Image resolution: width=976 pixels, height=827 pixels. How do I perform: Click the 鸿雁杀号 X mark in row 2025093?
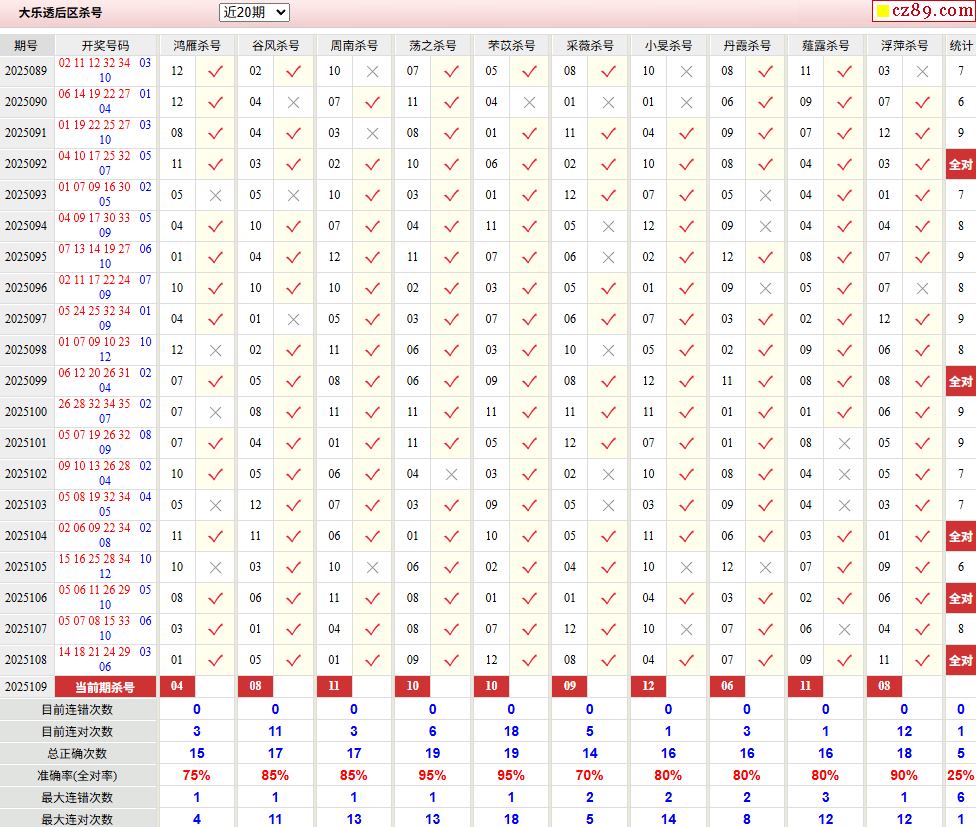pyautogui.click(x=215, y=195)
